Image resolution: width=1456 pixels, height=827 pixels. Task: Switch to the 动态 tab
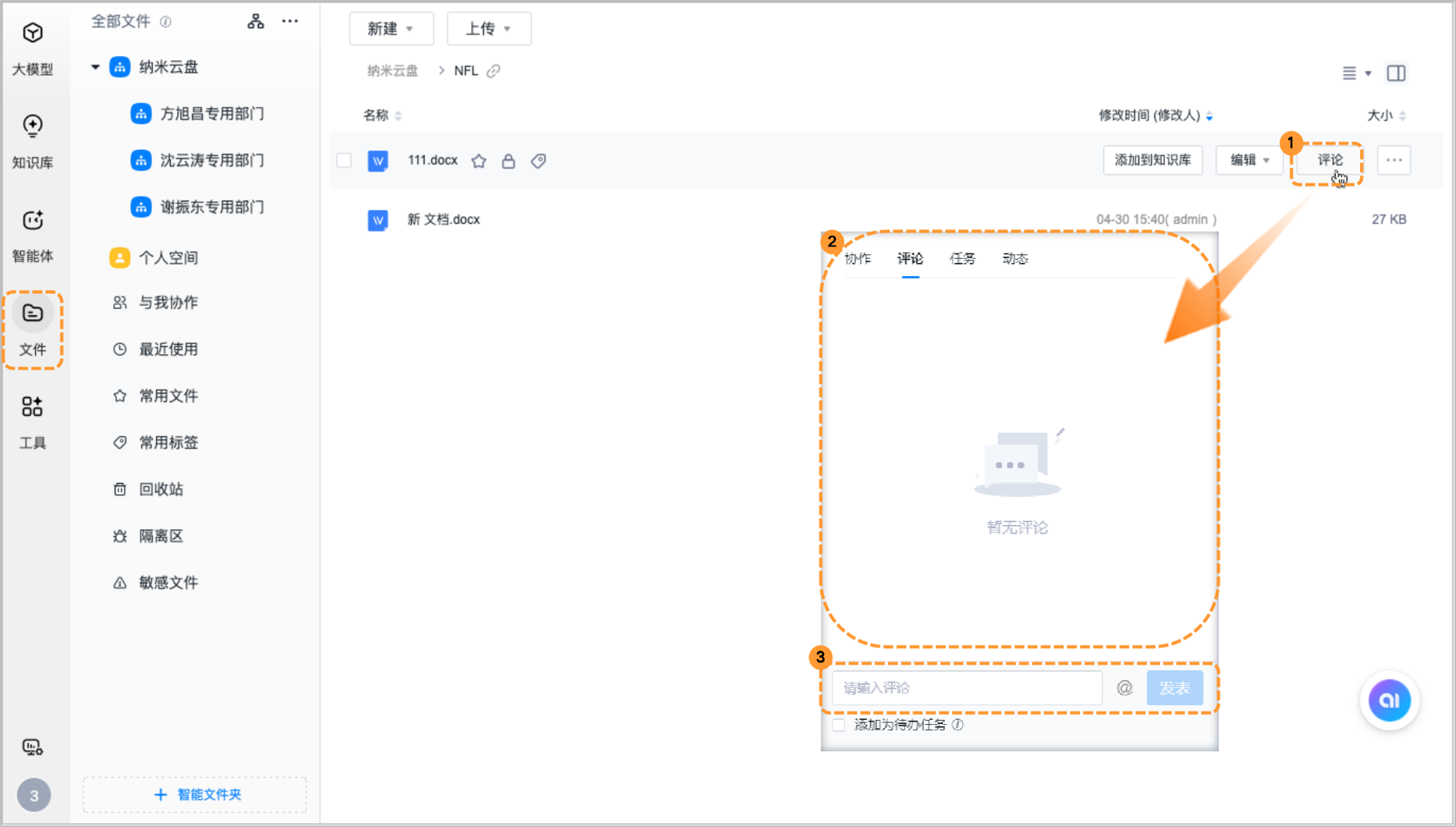click(1015, 258)
